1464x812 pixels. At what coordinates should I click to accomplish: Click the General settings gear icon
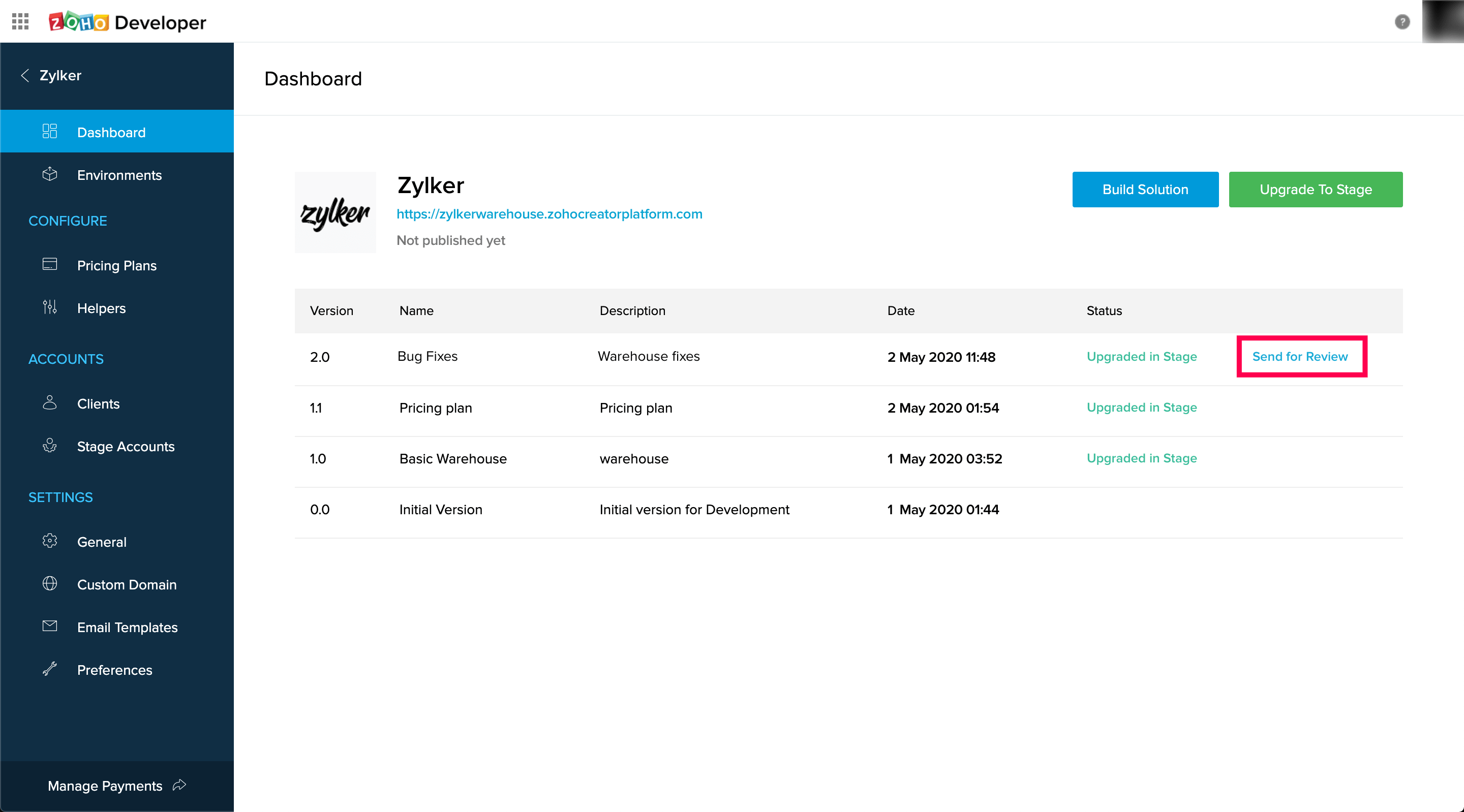(50, 541)
